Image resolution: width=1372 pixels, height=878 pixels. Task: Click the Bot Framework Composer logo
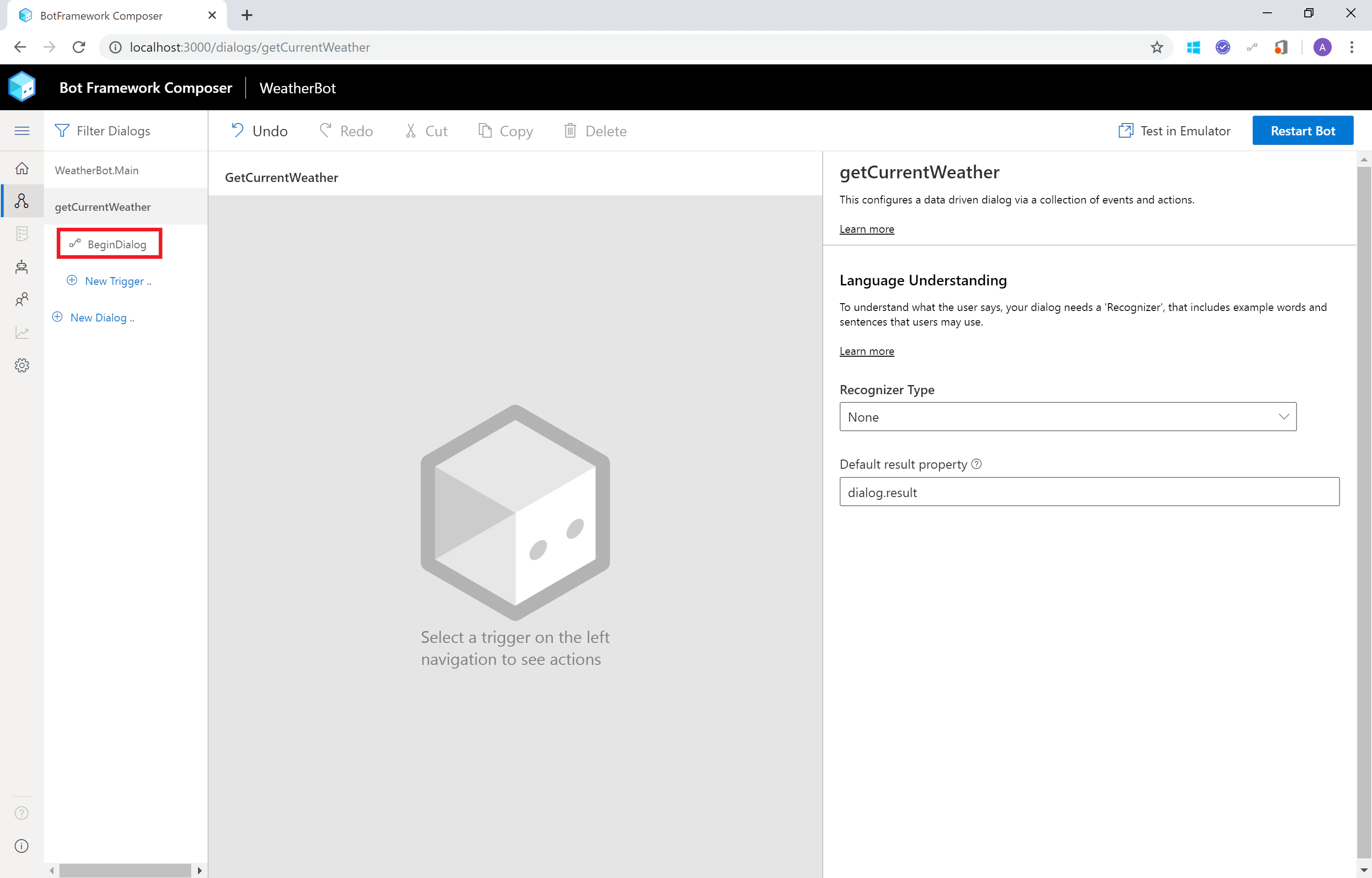click(x=22, y=87)
